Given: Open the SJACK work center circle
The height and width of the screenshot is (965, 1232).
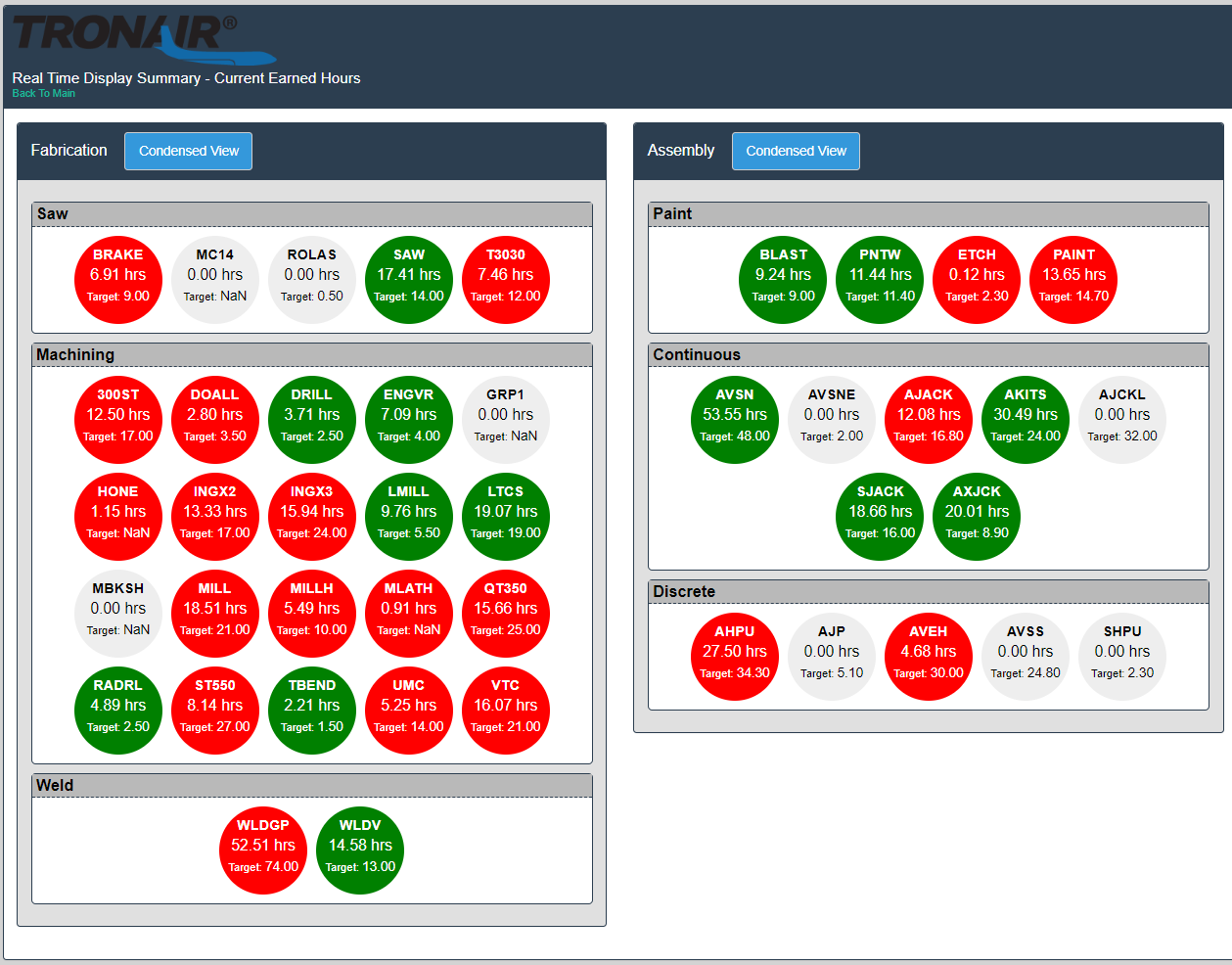Looking at the screenshot, I should click(881, 517).
